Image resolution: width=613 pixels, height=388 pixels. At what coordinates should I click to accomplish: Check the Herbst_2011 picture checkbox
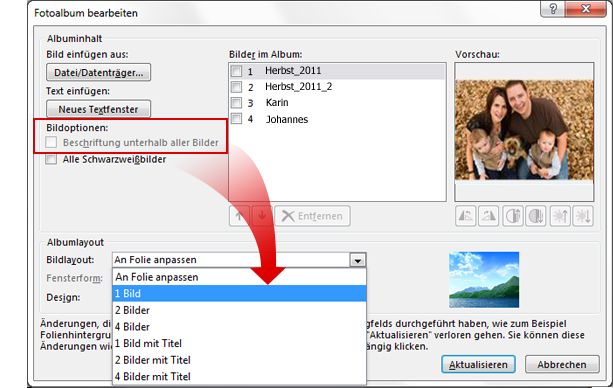tap(236, 71)
